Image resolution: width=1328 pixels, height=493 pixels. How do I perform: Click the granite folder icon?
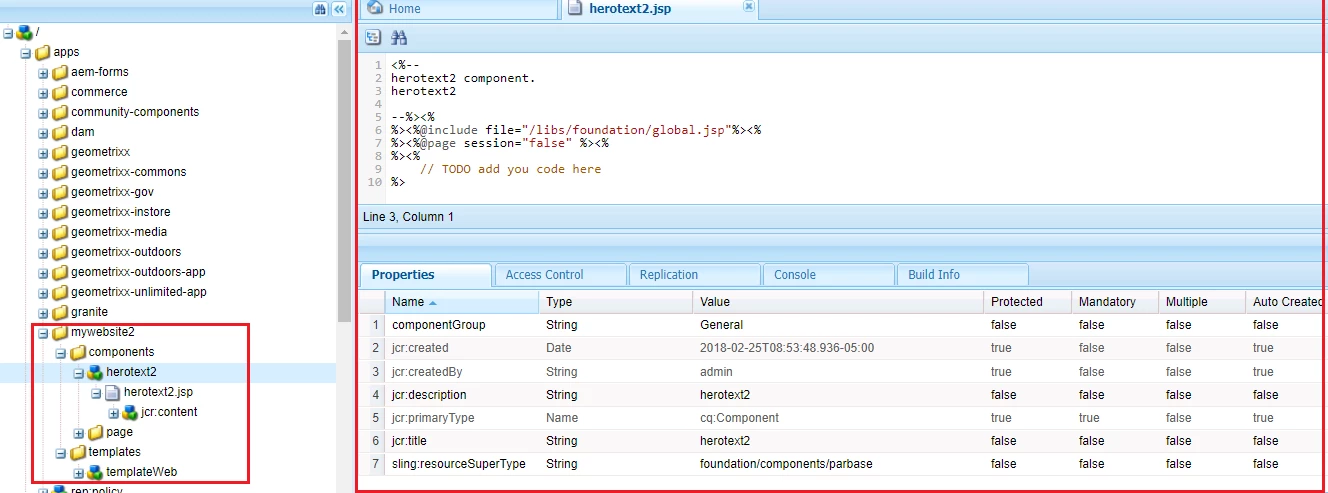tap(60, 312)
